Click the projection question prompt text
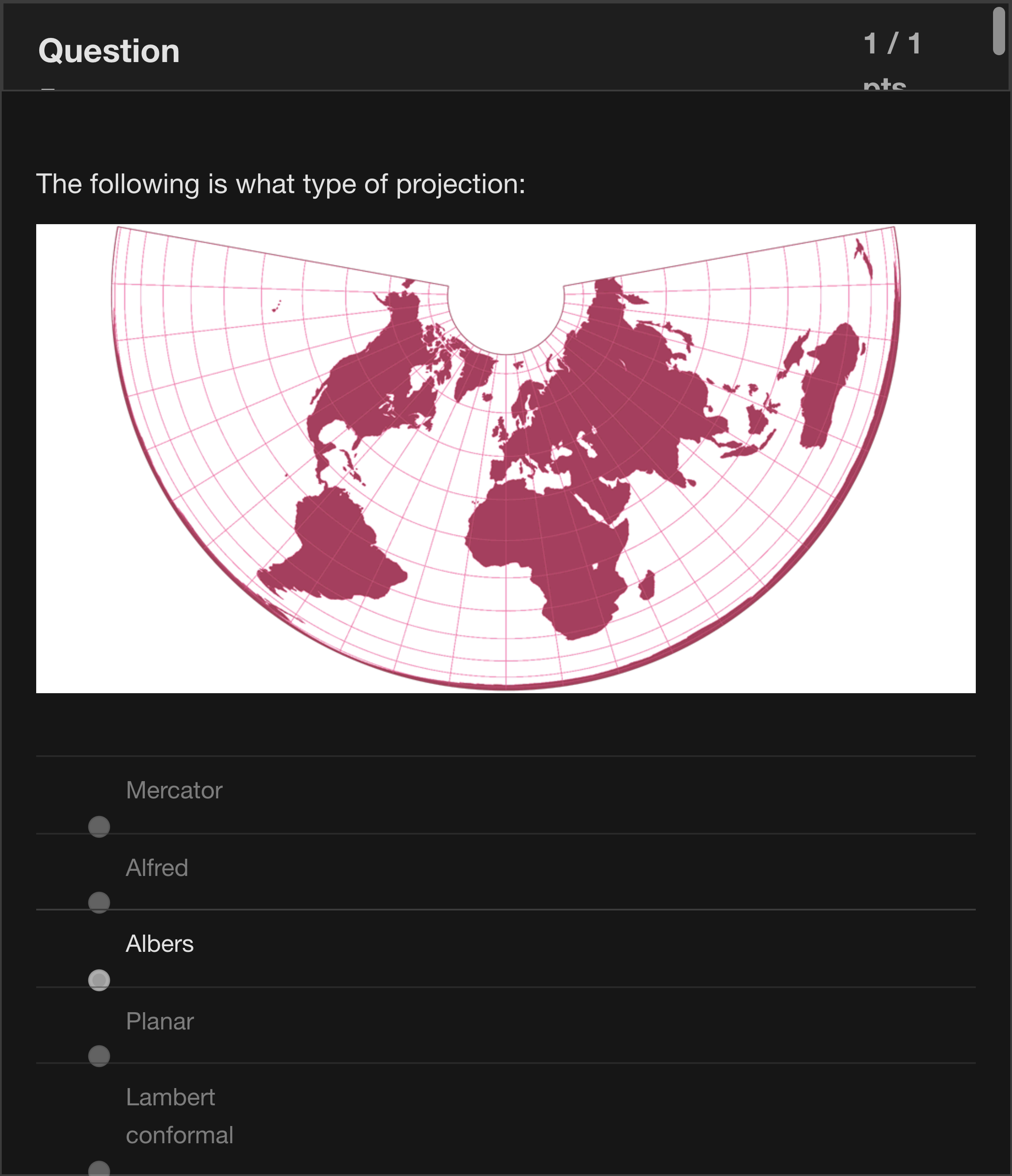 tap(281, 184)
